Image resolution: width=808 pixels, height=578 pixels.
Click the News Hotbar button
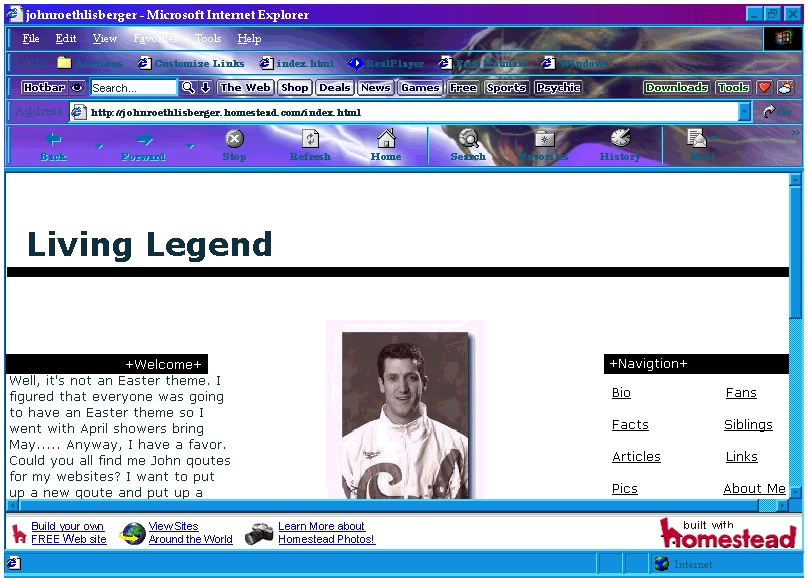coord(375,88)
